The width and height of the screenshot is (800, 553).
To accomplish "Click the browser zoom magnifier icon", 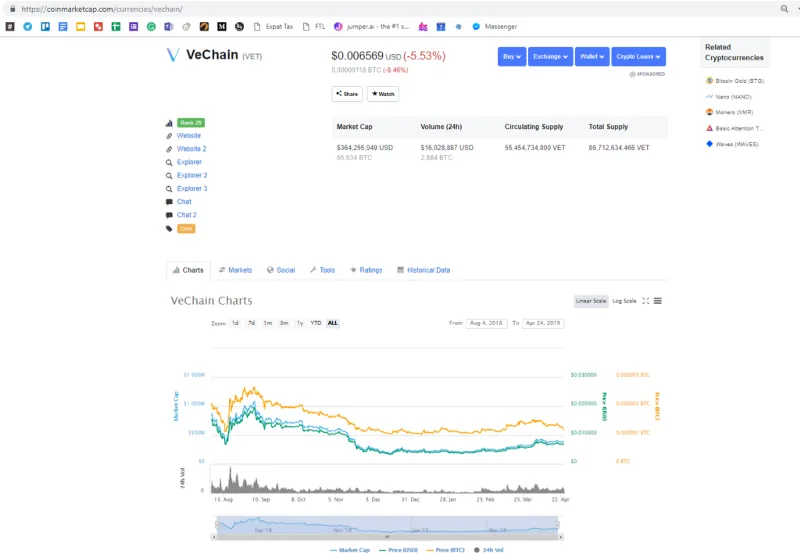I will point(784,9).
